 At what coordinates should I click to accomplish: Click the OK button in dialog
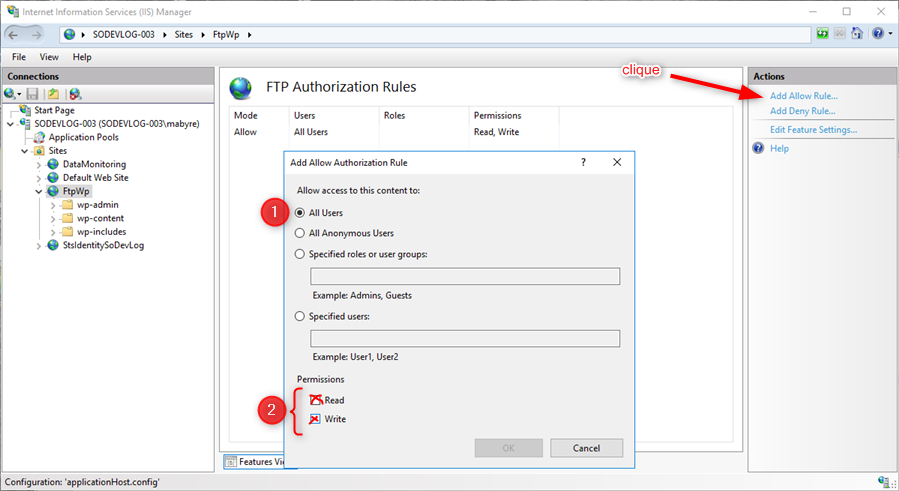click(x=508, y=448)
